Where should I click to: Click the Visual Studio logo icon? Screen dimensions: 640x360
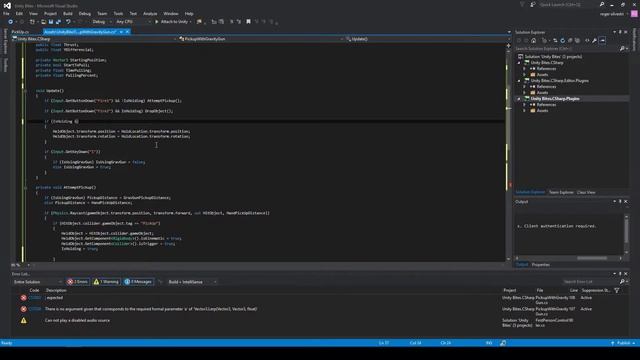tap(7, 5)
